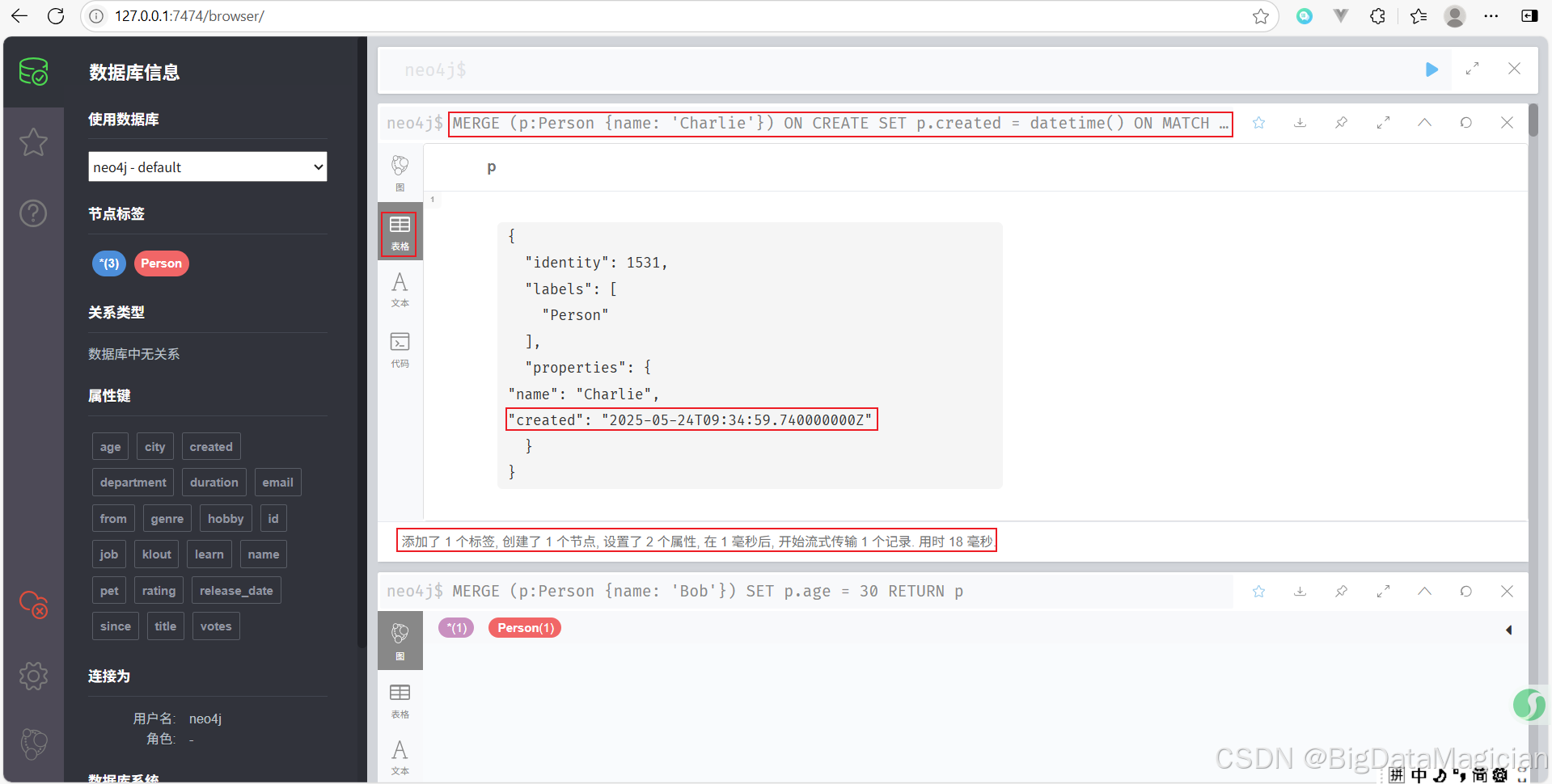Open the browser profile avatar
The image size is (1552, 784).
[x=1455, y=16]
